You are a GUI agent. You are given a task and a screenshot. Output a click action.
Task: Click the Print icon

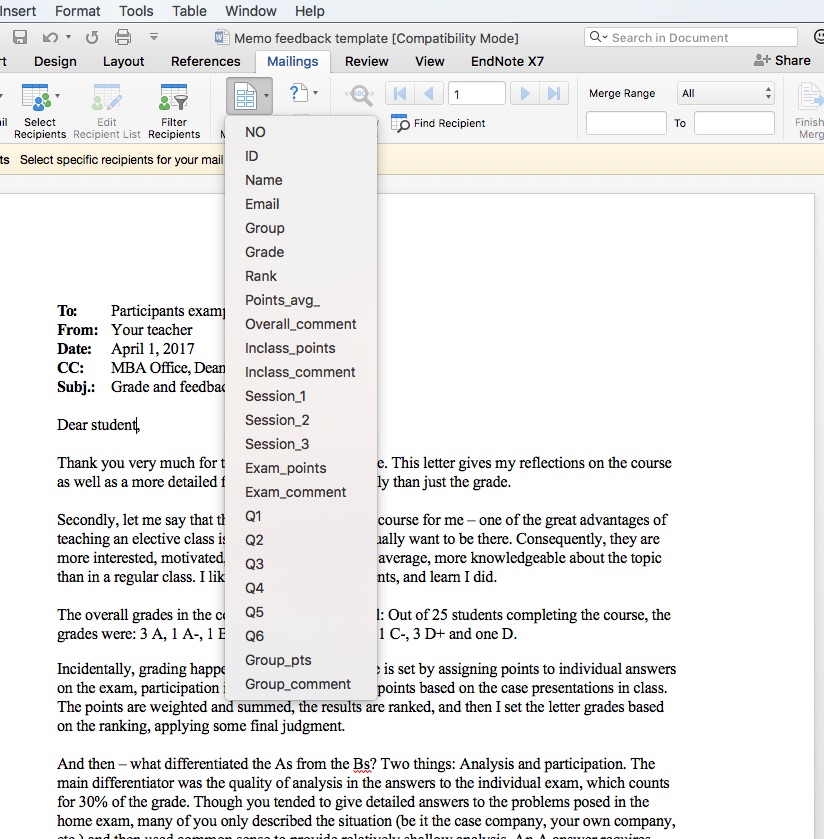pos(122,38)
